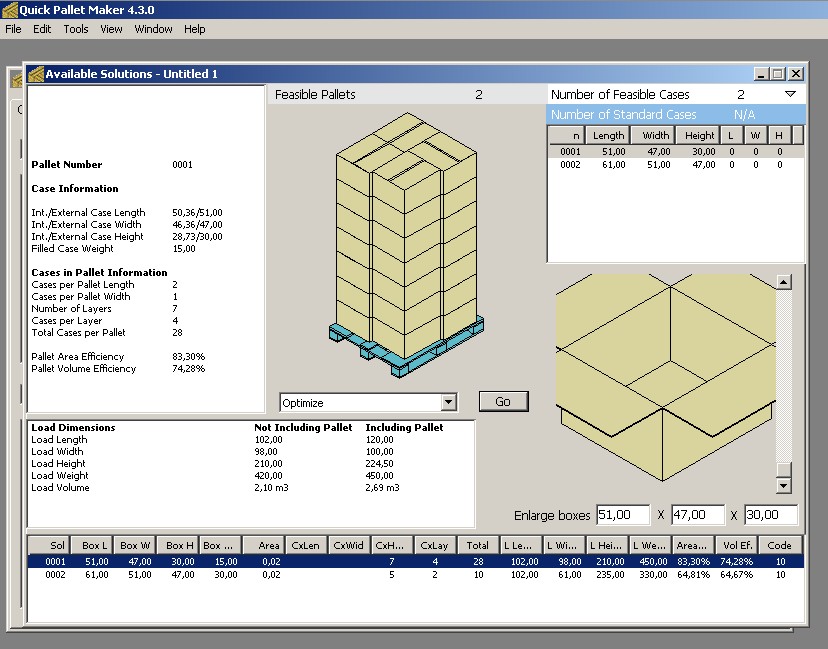The width and height of the screenshot is (828, 649).
Task: Click the Box L column header
Action: [91, 545]
